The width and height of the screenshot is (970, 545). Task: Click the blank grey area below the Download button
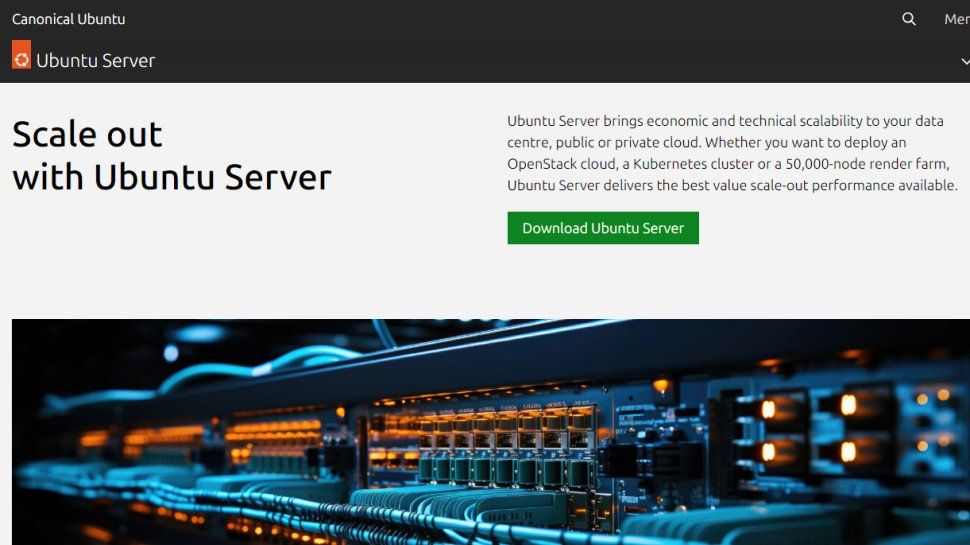603,281
